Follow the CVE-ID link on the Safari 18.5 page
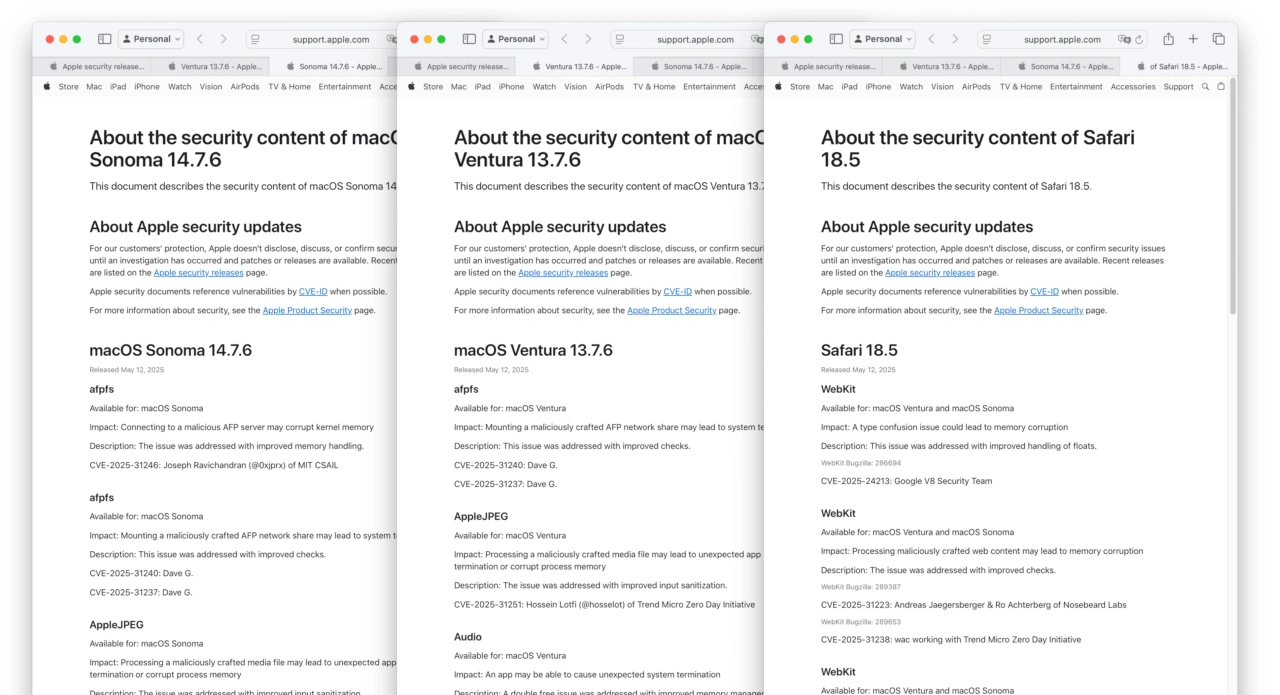 (x=1044, y=292)
